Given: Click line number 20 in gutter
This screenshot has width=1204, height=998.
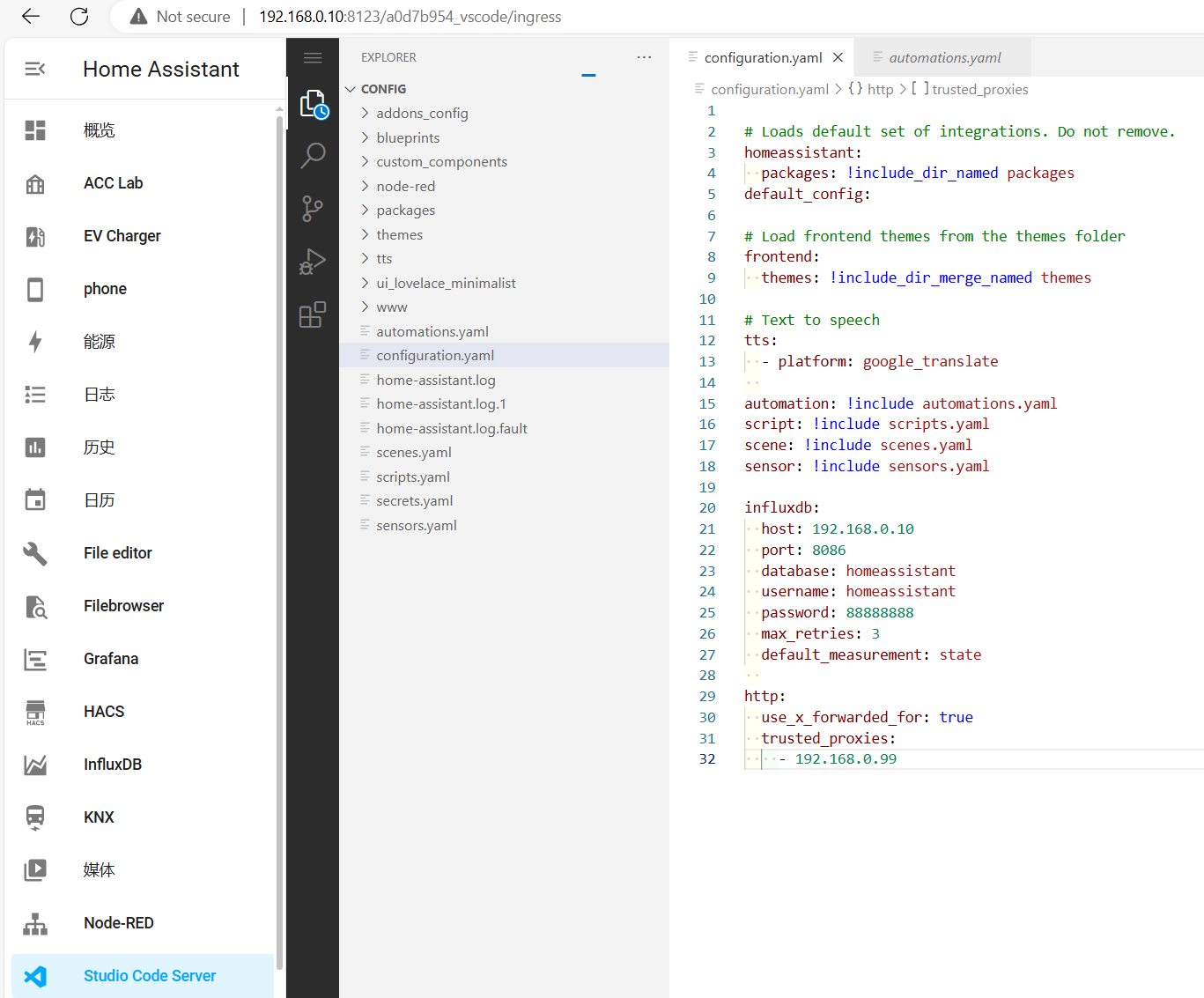Looking at the screenshot, I should click(x=707, y=508).
